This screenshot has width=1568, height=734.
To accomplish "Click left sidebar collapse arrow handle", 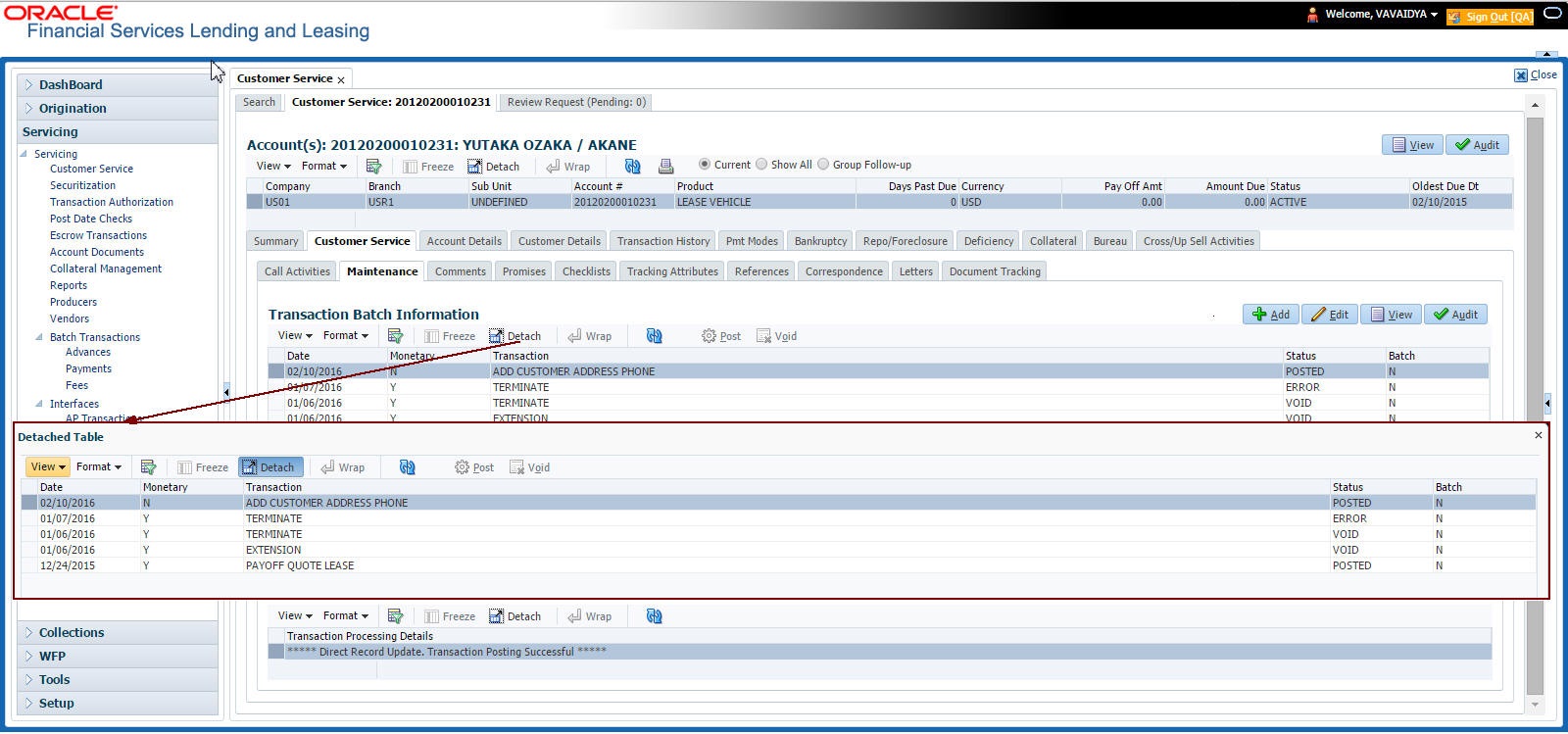I will [225, 392].
